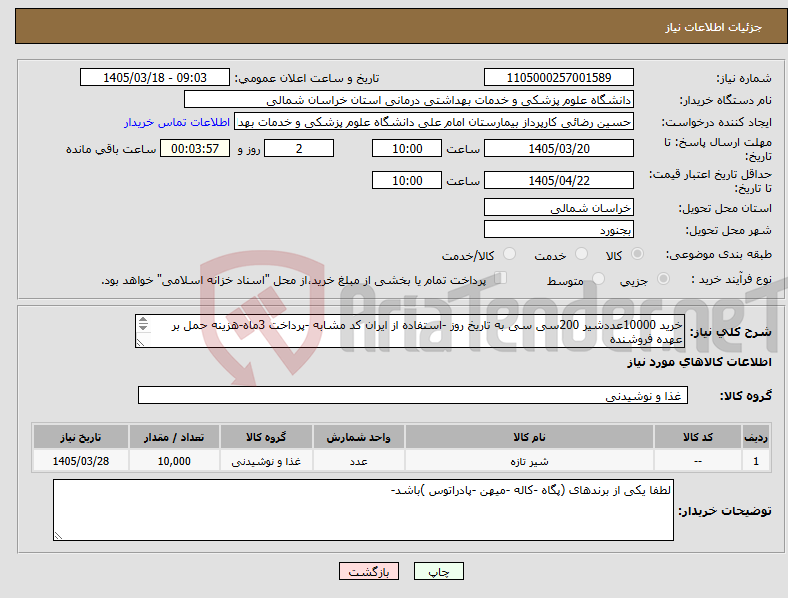
Task: Open the اطلاعات تماس خریدار link
Action: tap(177, 122)
